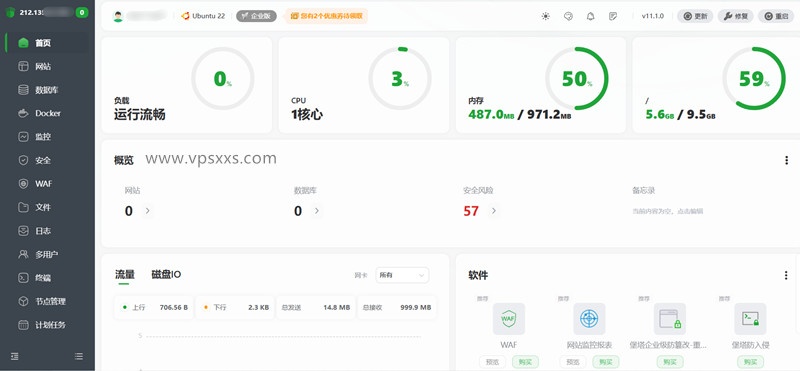The width and height of the screenshot is (800, 371).
Task: Click 购买 under WAF software
Action: (x=525, y=362)
